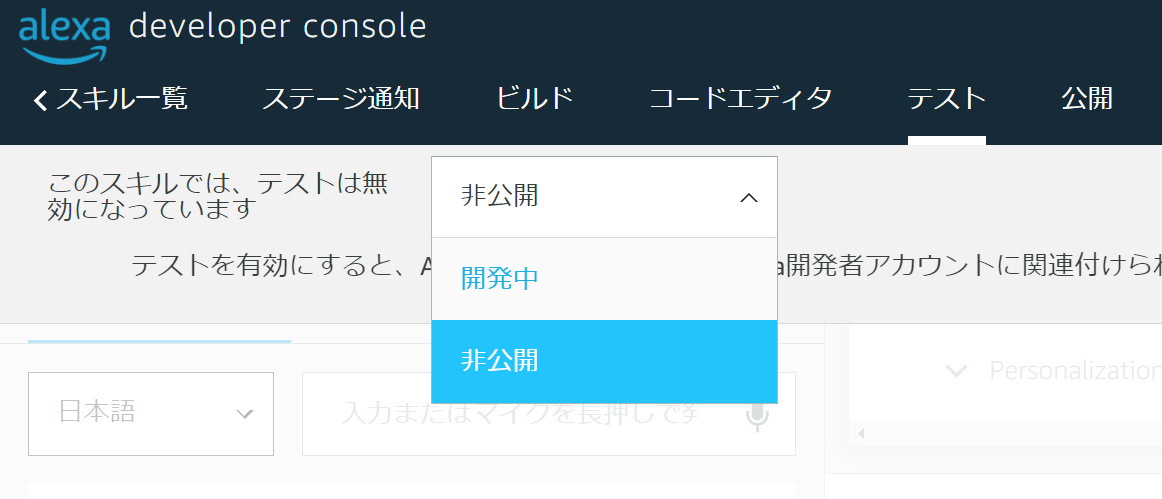Click the horizontal scrollbar left arrow
The height and width of the screenshot is (499, 1162).
tap(860, 434)
